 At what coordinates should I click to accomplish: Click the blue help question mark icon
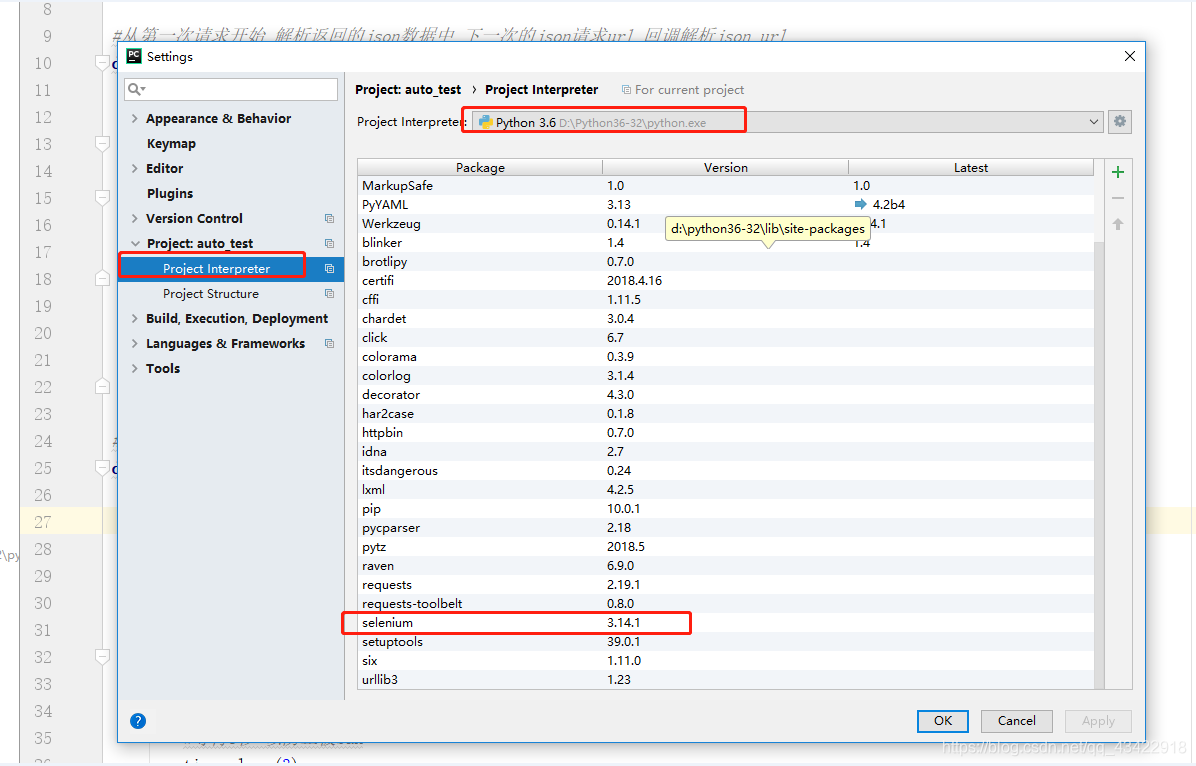pos(138,721)
